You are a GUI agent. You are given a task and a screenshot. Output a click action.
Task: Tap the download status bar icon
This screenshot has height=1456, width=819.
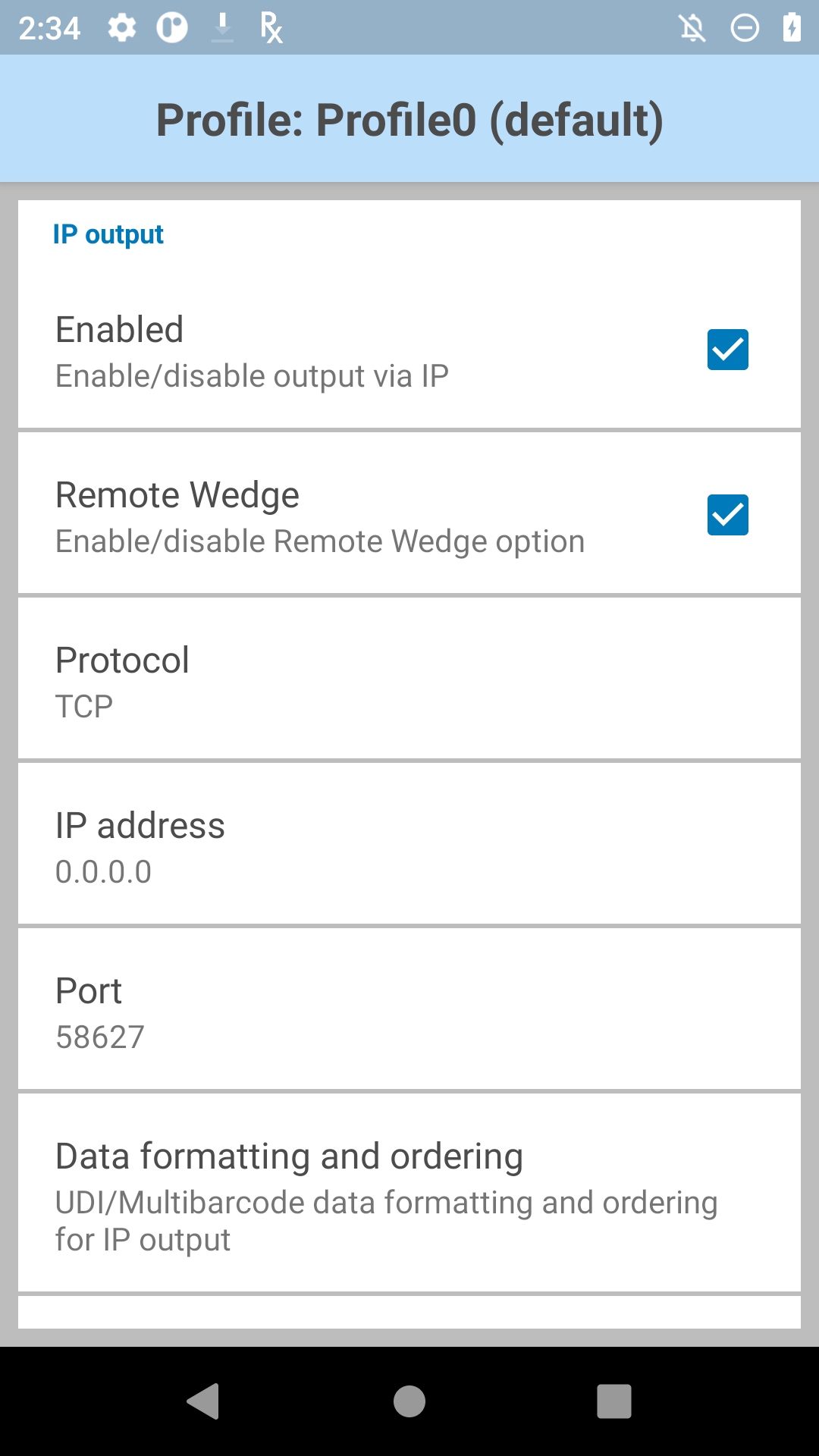click(x=222, y=28)
